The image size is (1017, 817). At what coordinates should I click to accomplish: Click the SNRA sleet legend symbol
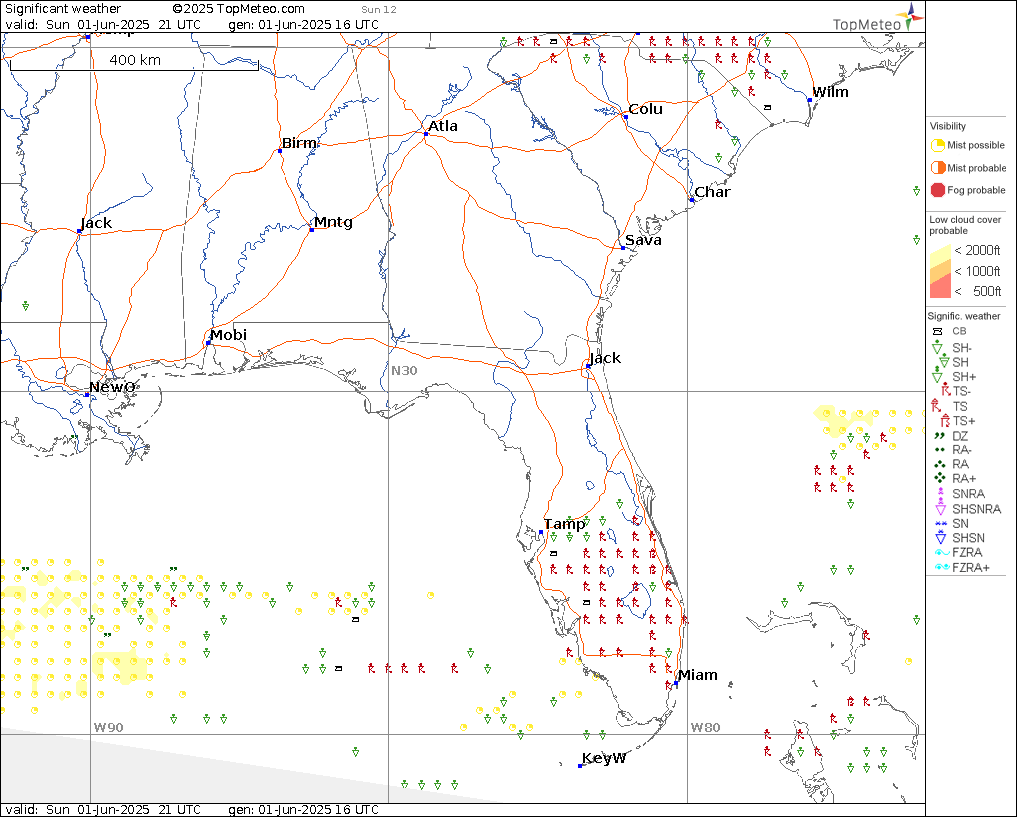coord(941,493)
